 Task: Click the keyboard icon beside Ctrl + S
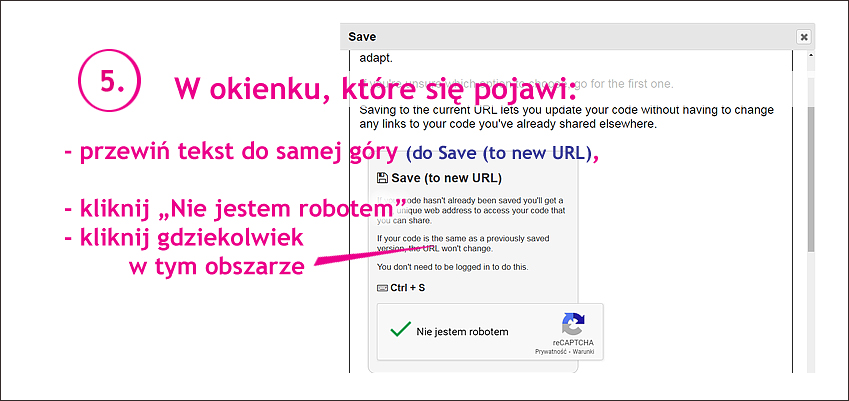(x=382, y=288)
